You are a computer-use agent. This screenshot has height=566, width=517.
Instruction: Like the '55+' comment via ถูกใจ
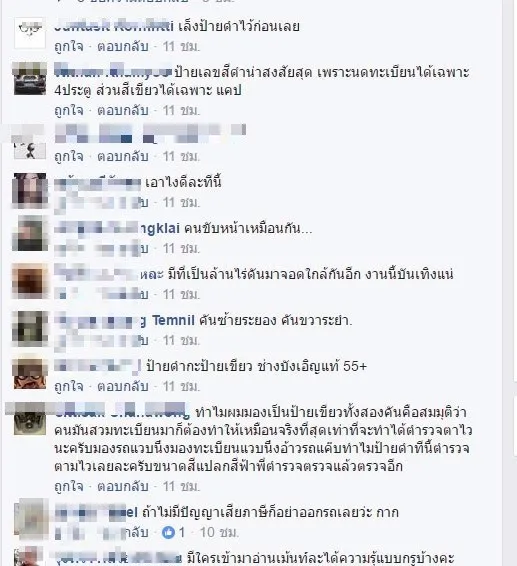click(x=69, y=387)
